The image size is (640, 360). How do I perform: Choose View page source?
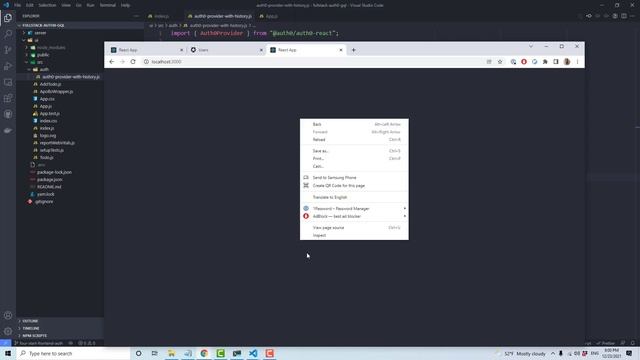(x=354, y=228)
